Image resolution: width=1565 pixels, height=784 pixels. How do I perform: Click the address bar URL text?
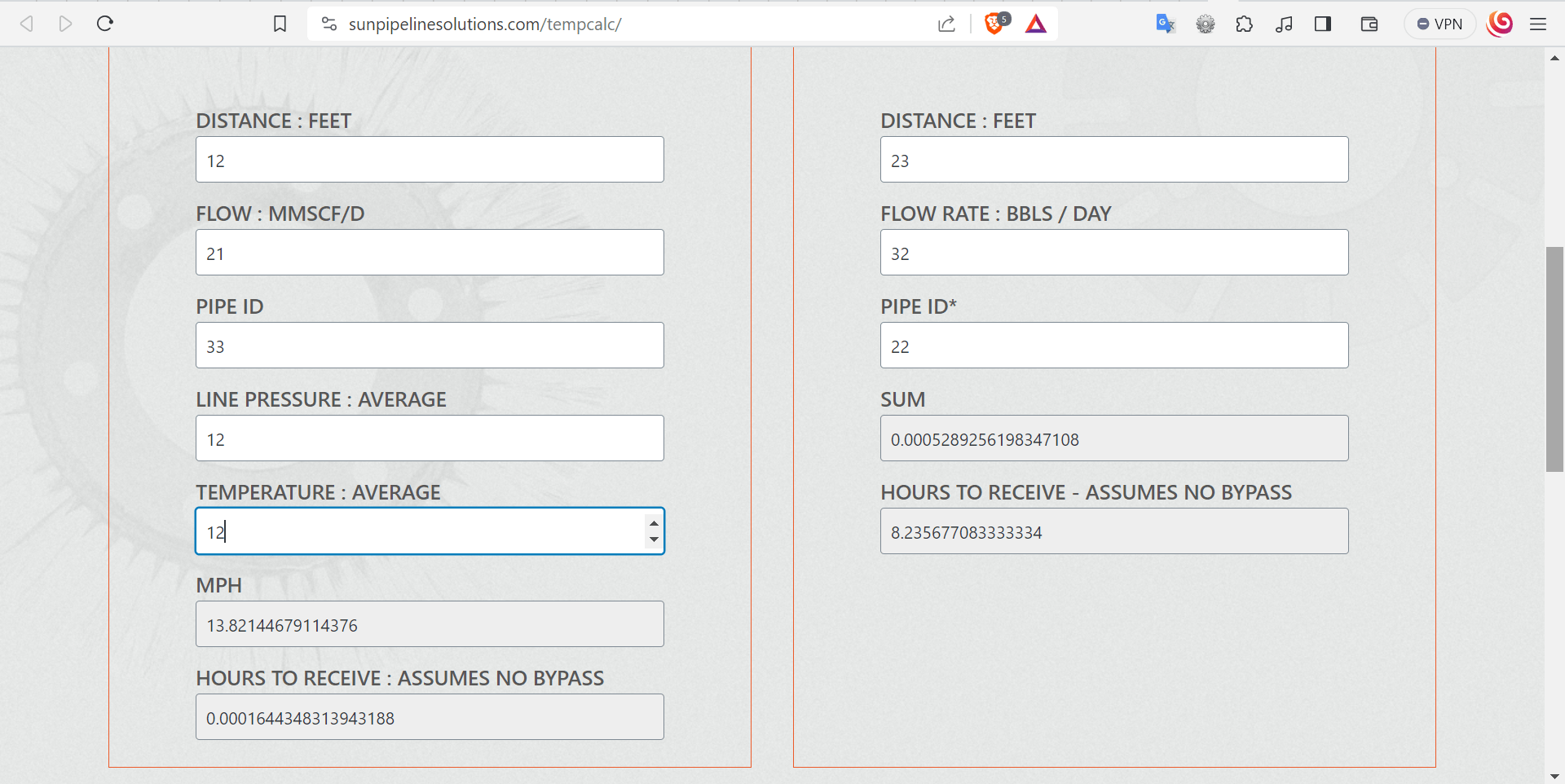coord(485,24)
